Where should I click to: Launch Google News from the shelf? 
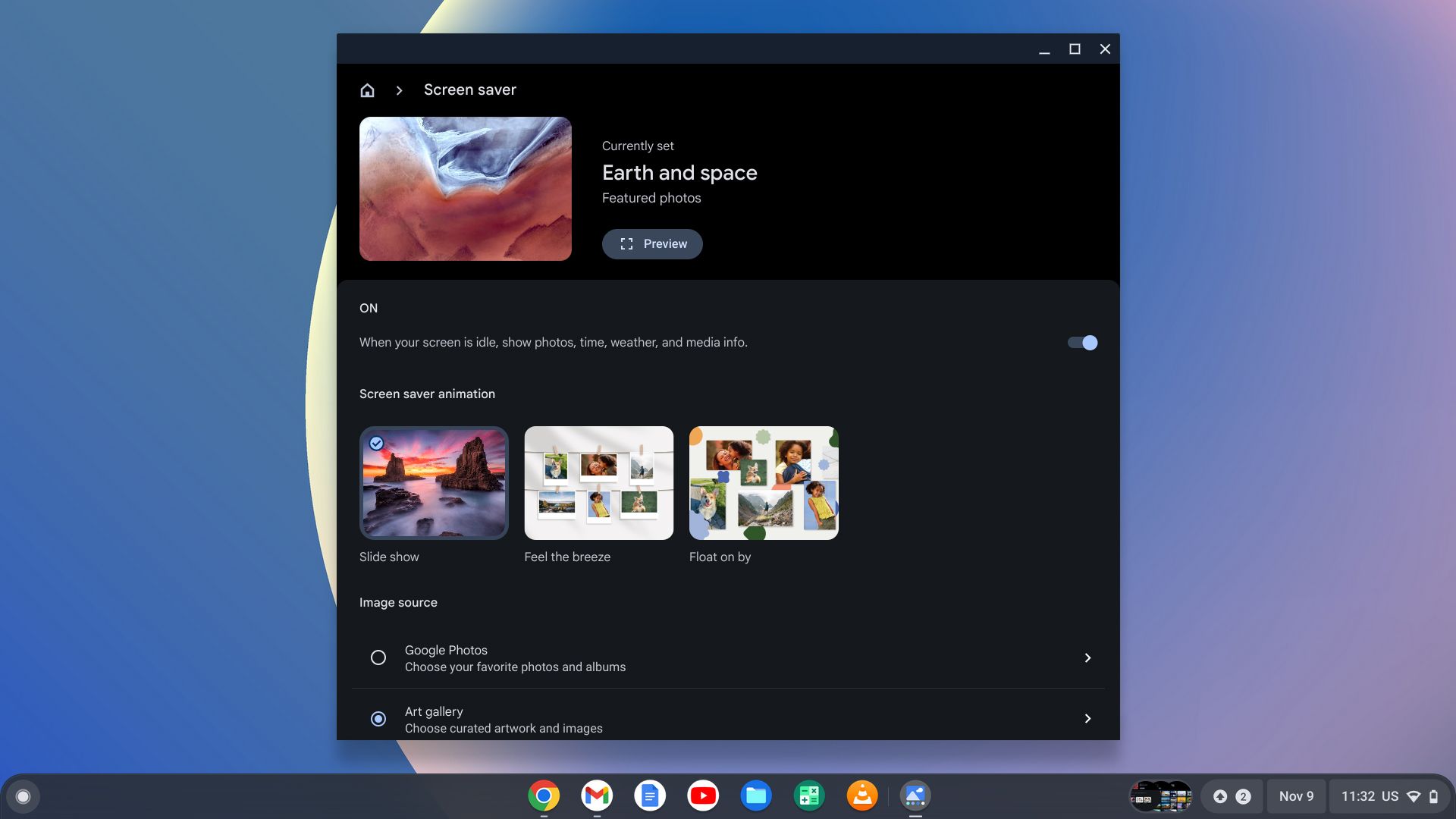click(x=808, y=795)
